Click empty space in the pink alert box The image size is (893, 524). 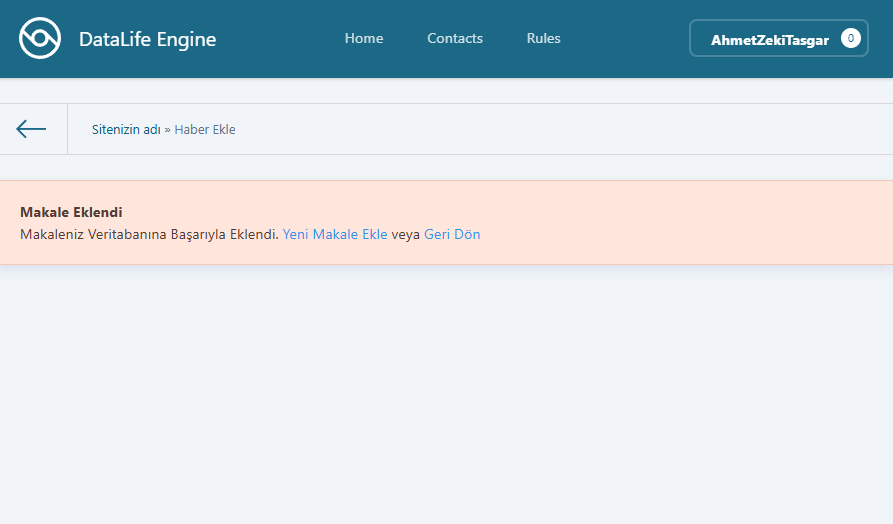(680, 222)
